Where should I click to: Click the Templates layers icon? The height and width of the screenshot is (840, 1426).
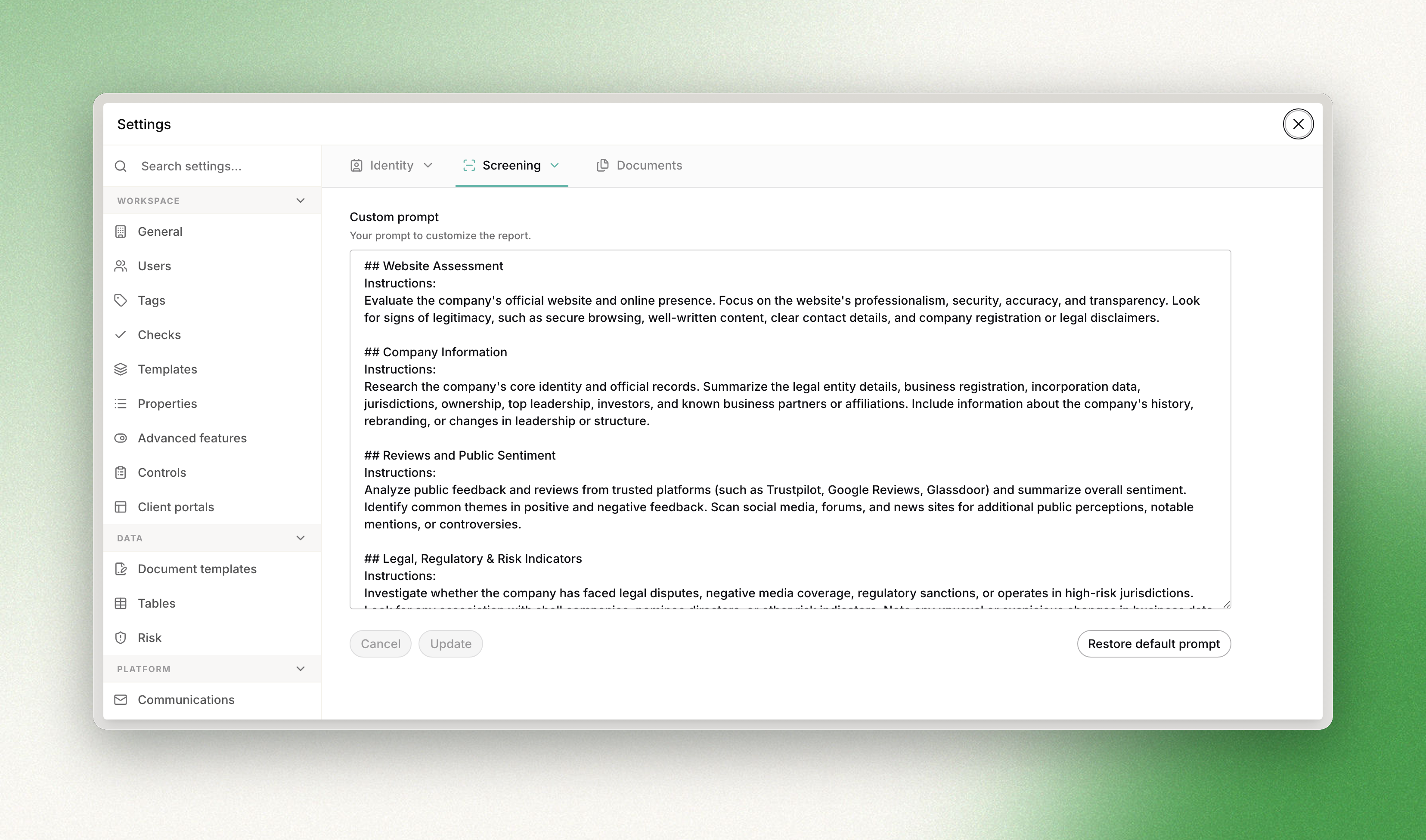[121, 369]
